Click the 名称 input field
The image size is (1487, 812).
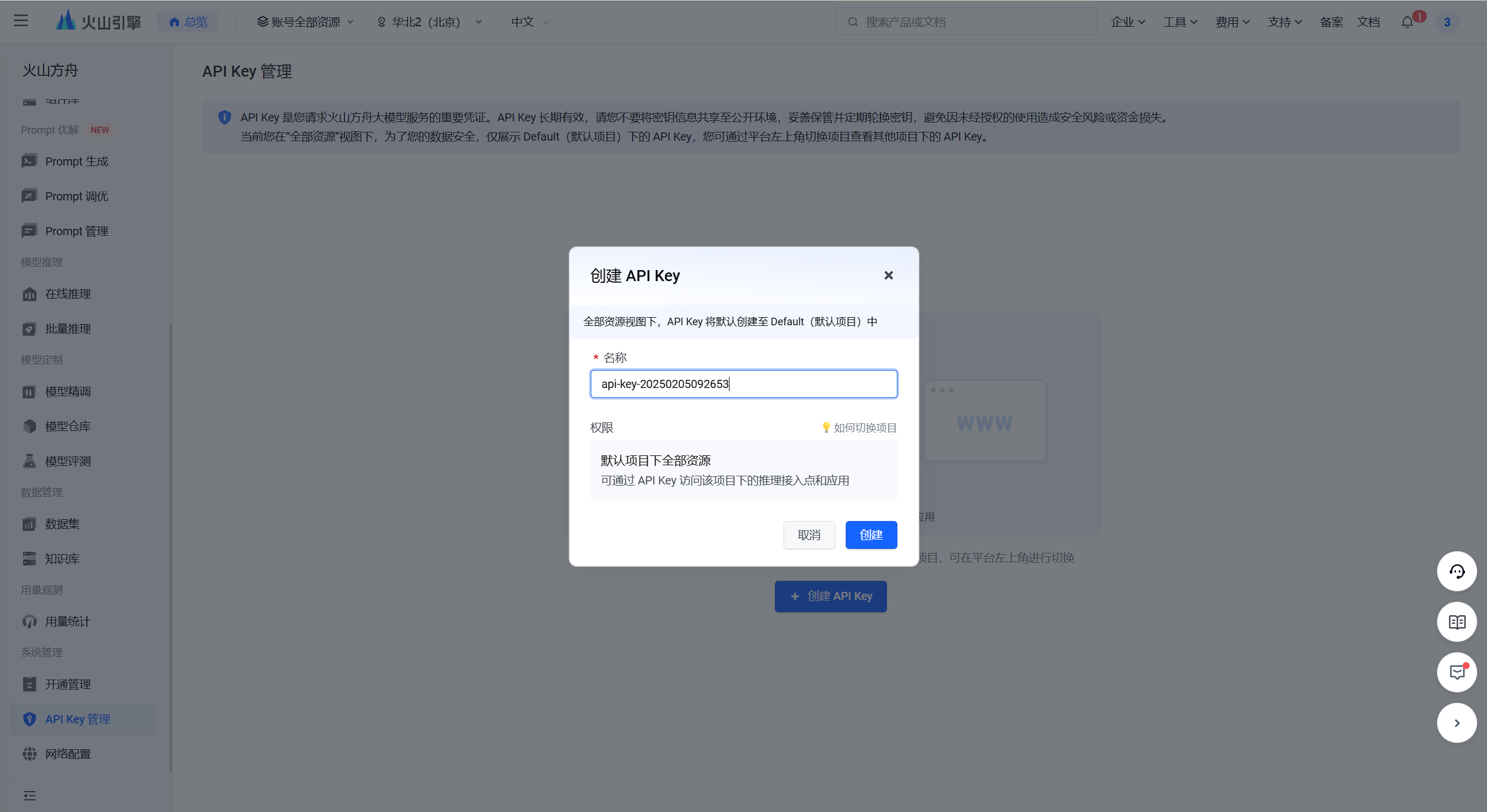coord(743,384)
